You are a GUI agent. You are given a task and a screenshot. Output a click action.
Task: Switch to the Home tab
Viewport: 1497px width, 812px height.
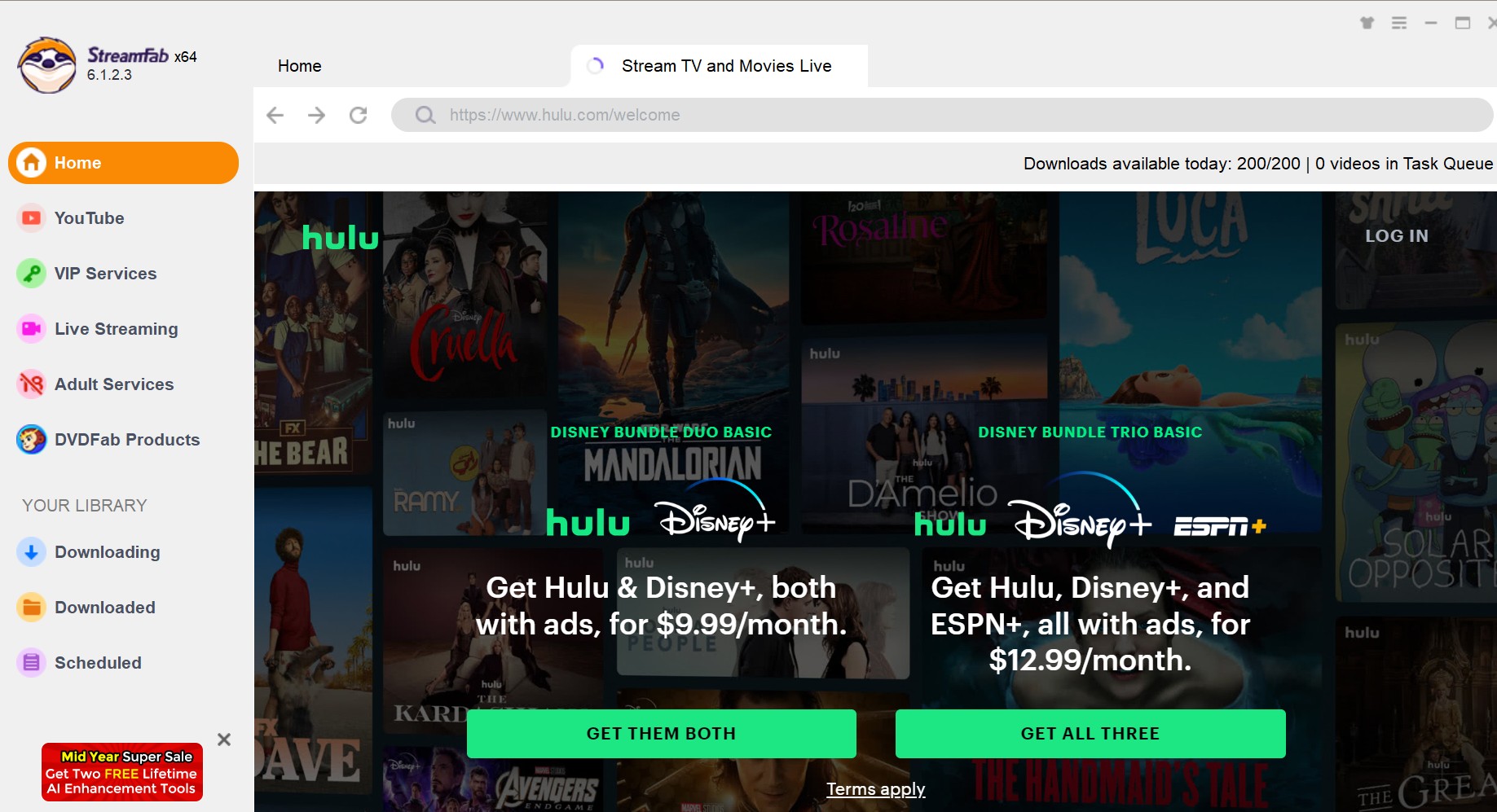point(300,66)
